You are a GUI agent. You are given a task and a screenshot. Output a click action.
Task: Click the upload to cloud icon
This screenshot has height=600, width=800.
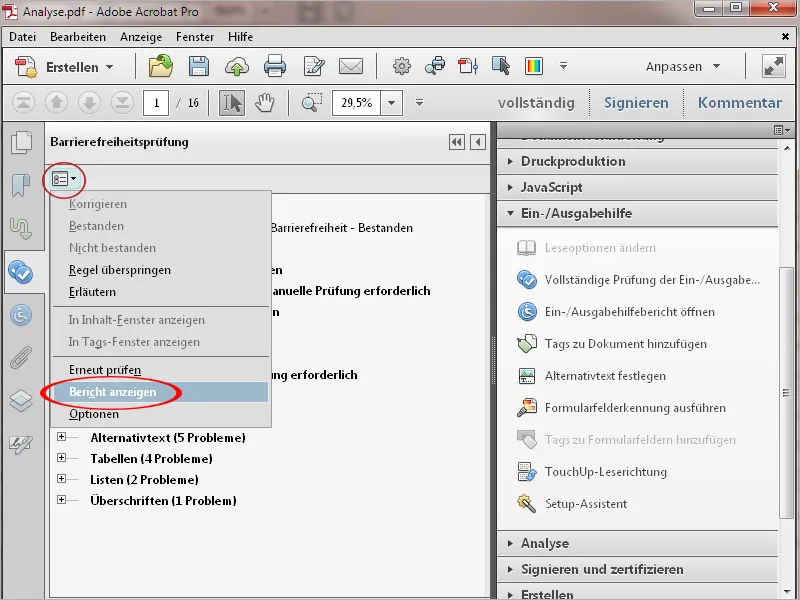[237, 67]
